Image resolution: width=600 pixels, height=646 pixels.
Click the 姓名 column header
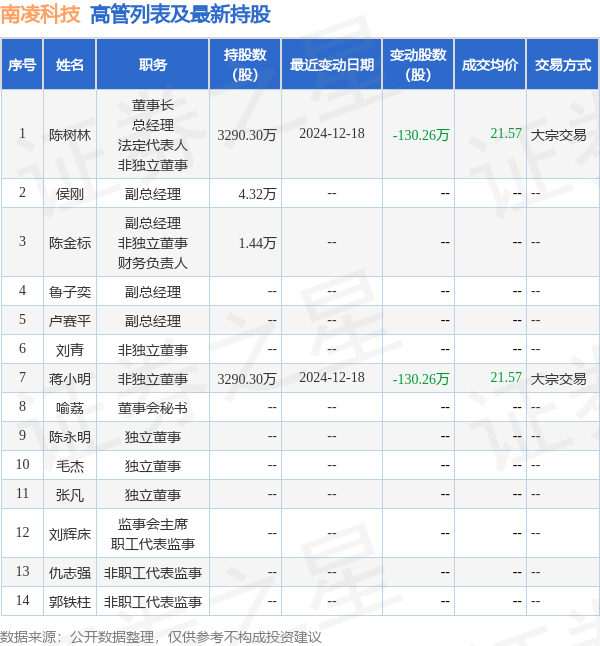70,65
